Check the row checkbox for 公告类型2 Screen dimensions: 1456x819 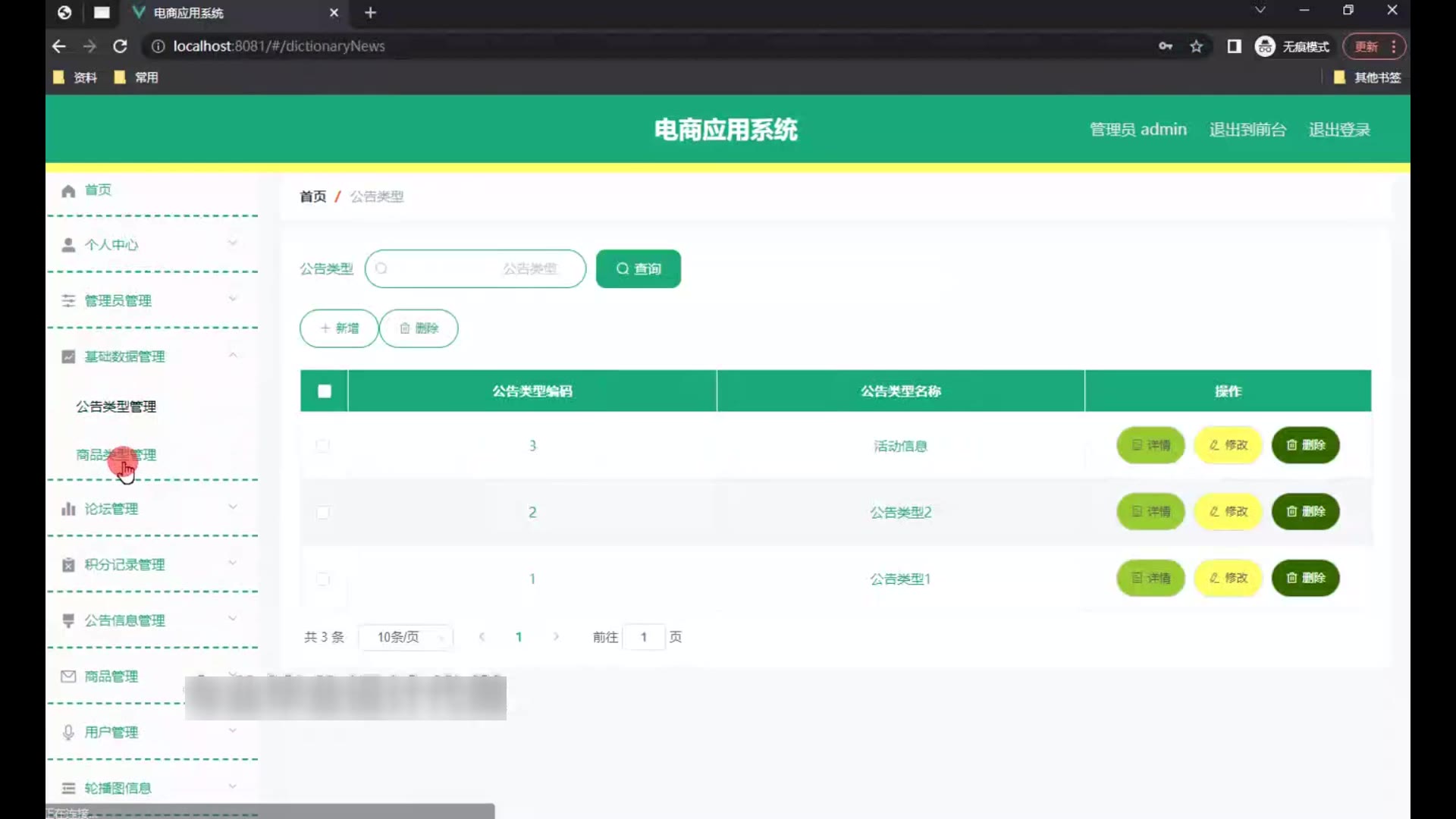click(323, 513)
